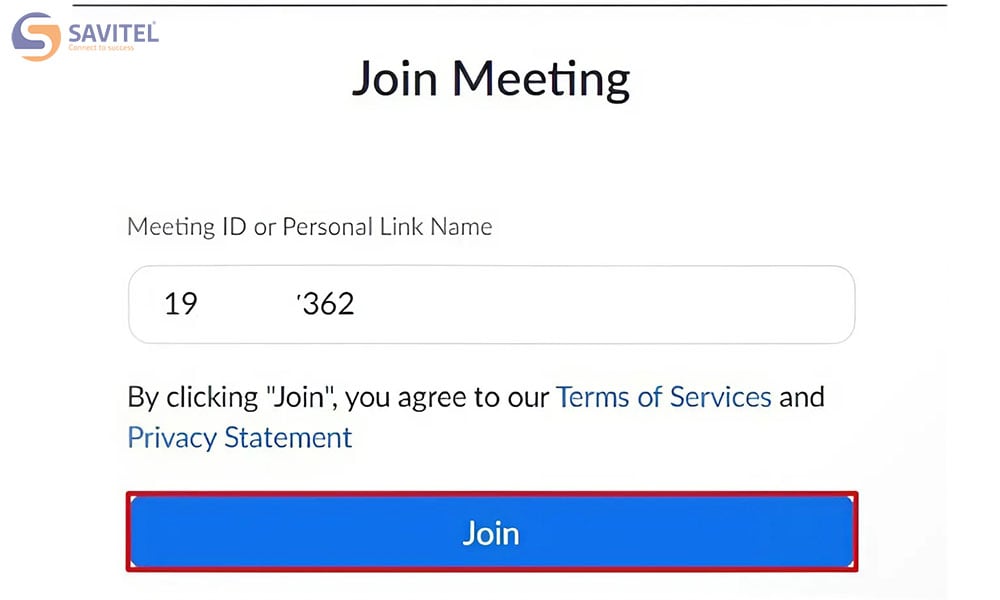
Task: Click the 'By clicking' agreement text
Action: click(193, 397)
